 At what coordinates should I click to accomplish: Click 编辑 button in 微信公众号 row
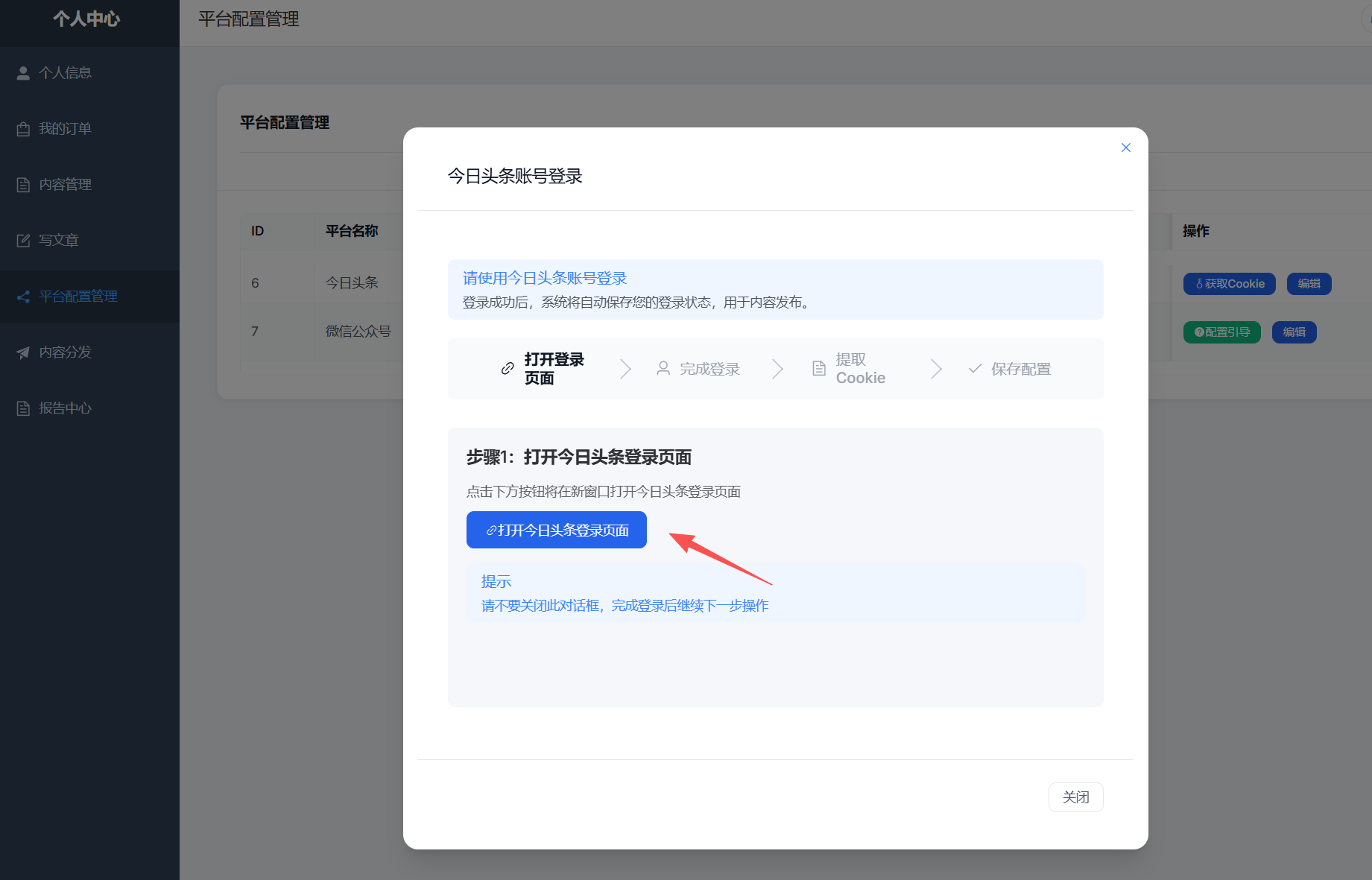tap(1294, 332)
